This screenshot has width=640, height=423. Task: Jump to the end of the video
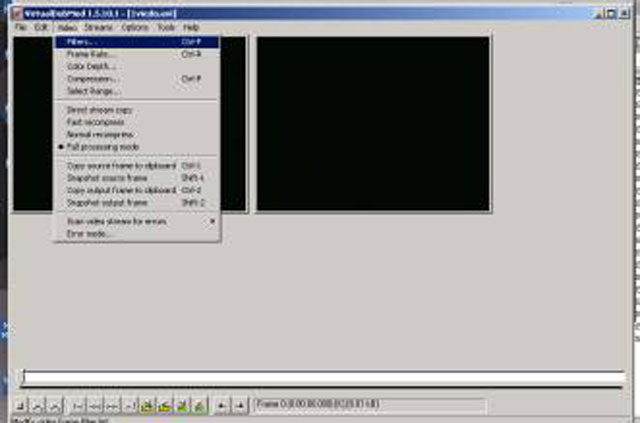[130, 406]
